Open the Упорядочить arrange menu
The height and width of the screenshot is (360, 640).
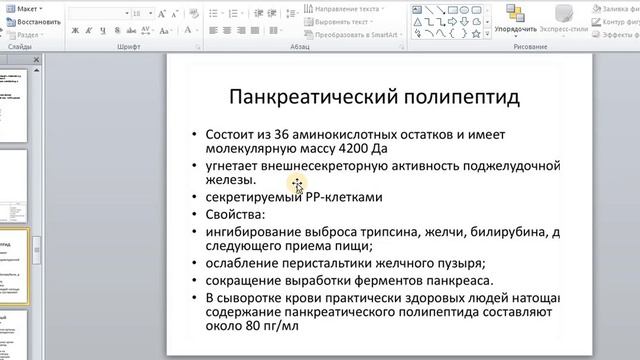(x=516, y=20)
